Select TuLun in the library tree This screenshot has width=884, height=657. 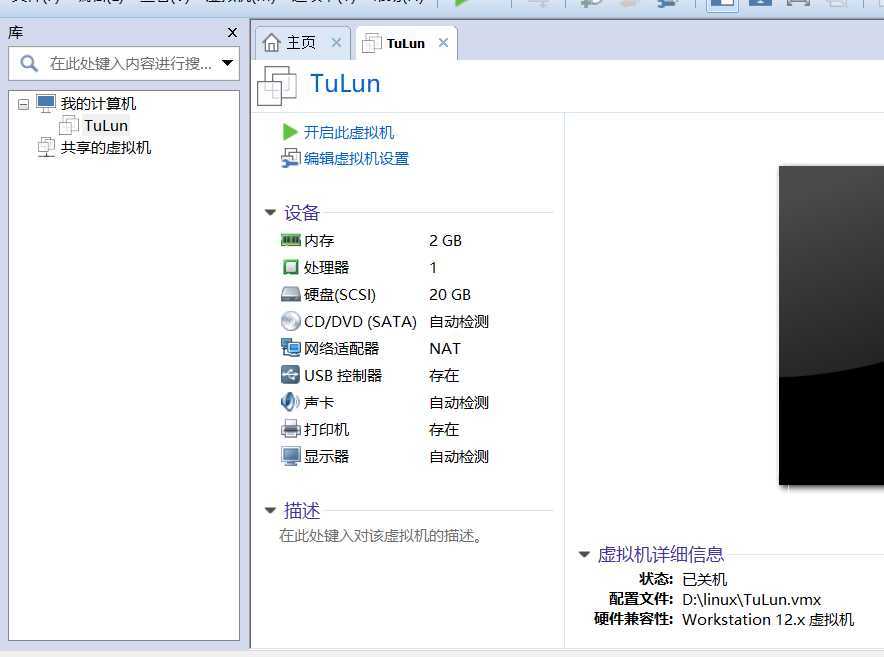pos(106,126)
